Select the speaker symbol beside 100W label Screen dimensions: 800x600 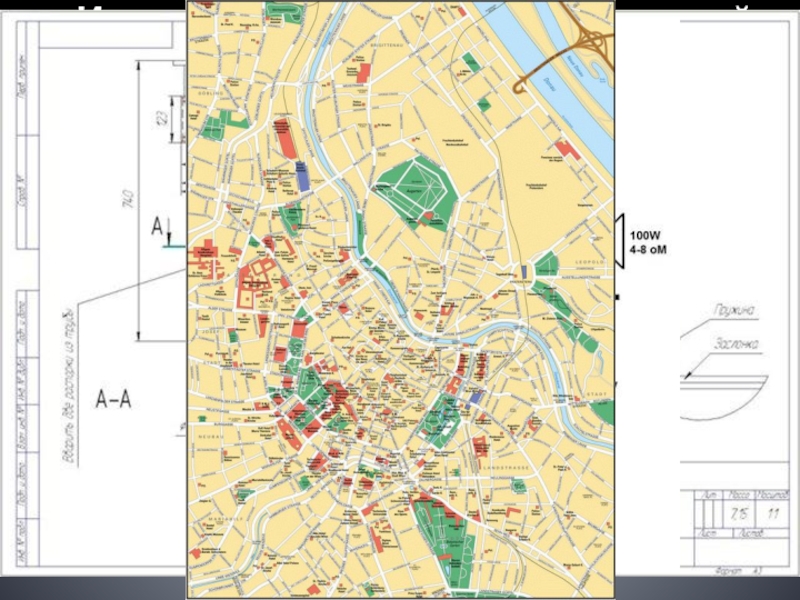[x=619, y=241]
